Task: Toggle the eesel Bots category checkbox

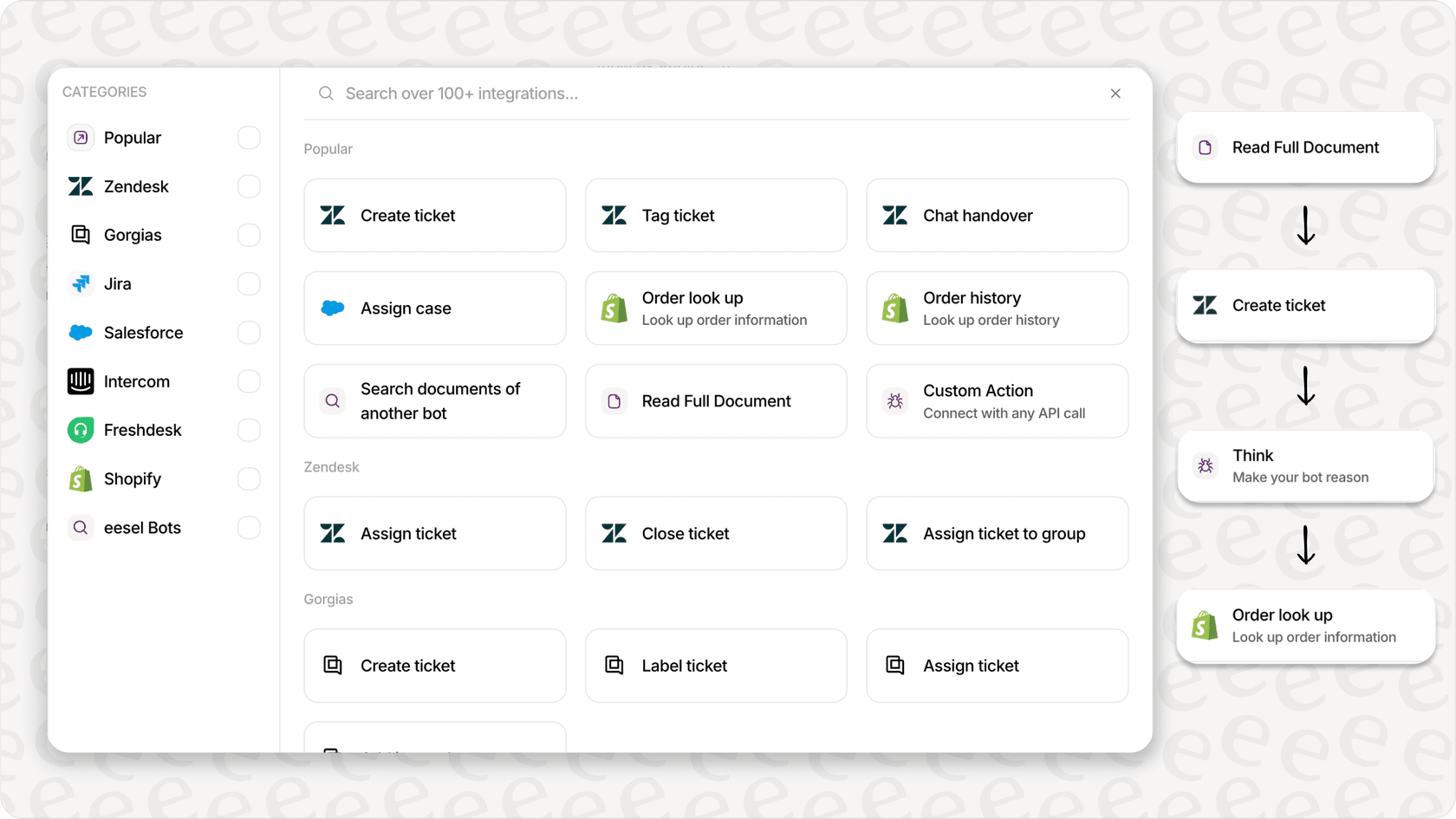Action: 249,528
